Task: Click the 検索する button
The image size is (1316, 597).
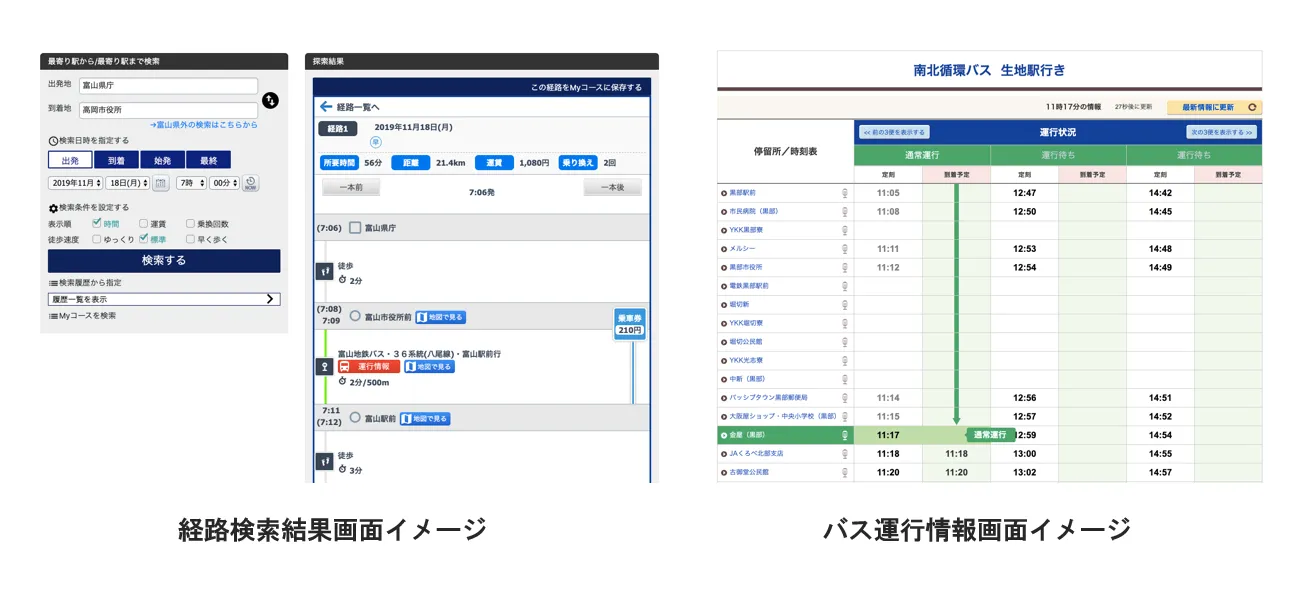Action: tap(164, 260)
